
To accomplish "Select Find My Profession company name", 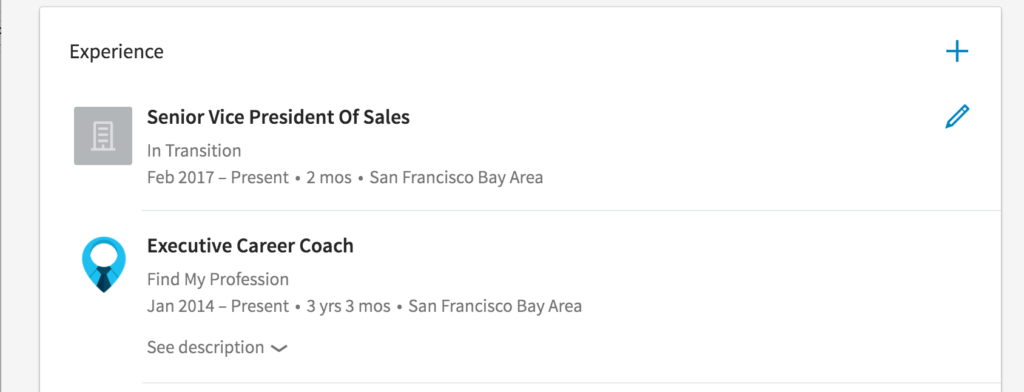I will (217, 280).
